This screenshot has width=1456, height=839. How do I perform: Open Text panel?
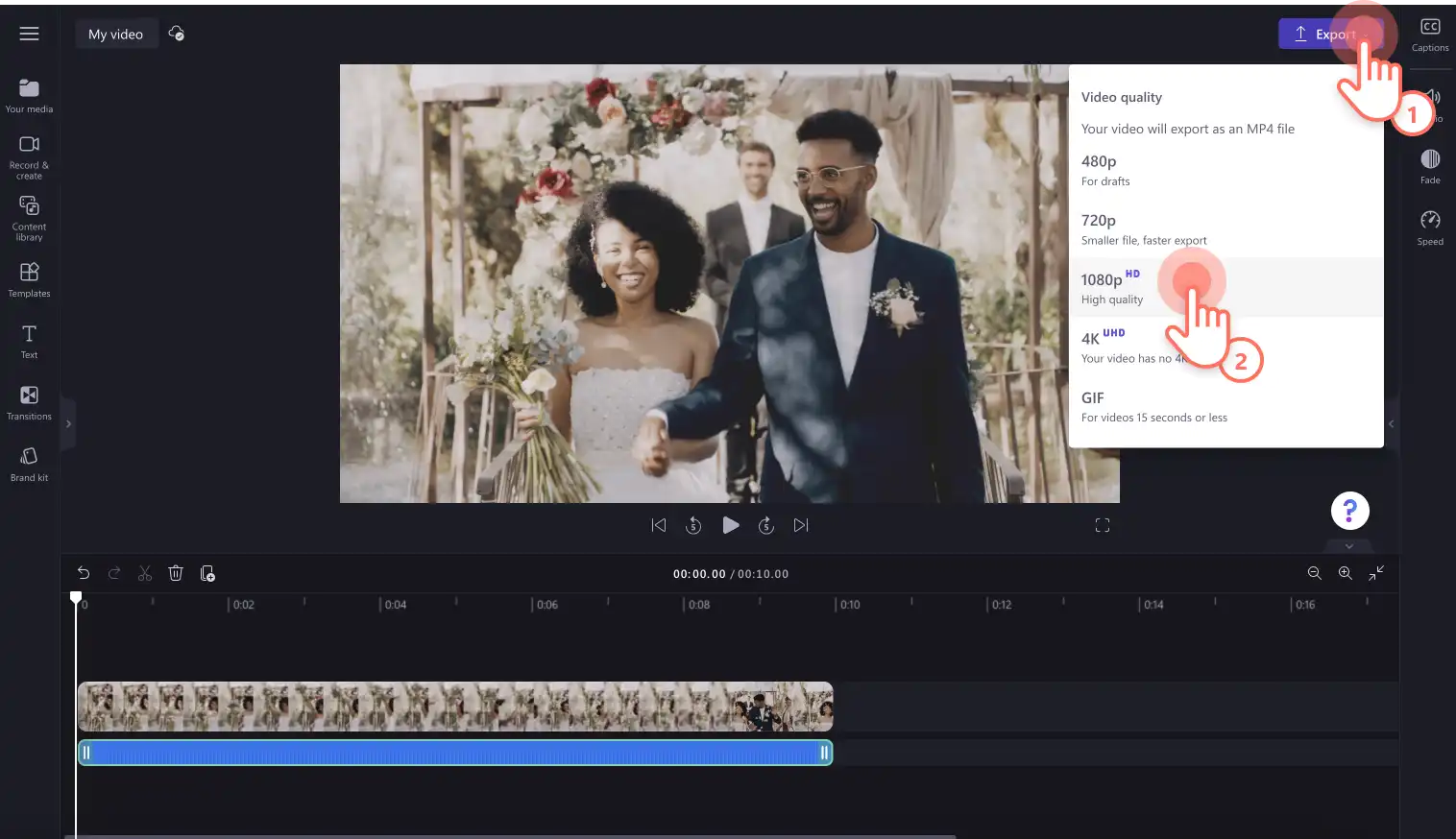click(x=29, y=342)
